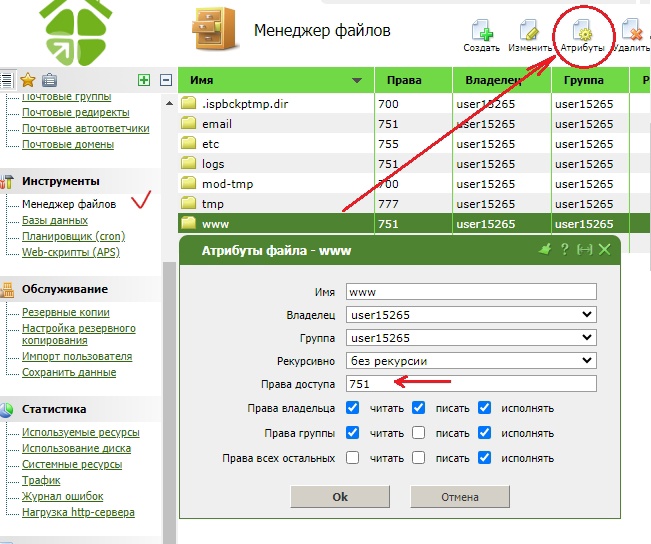Toggle owner исполнять checkbox
Screen dimensions: 651x544
(485, 408)
